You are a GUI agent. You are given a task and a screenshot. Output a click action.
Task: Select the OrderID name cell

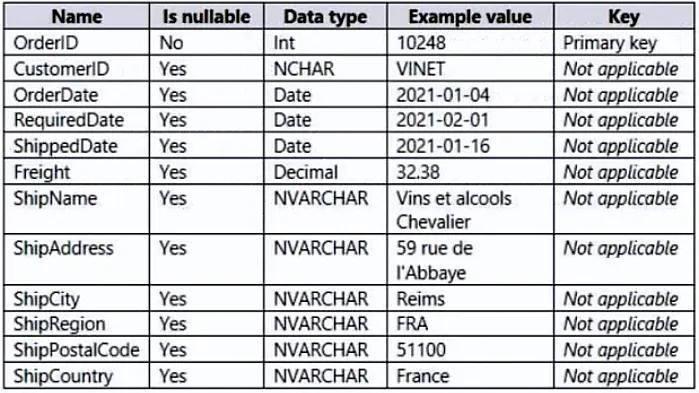(x=46, y=43)
